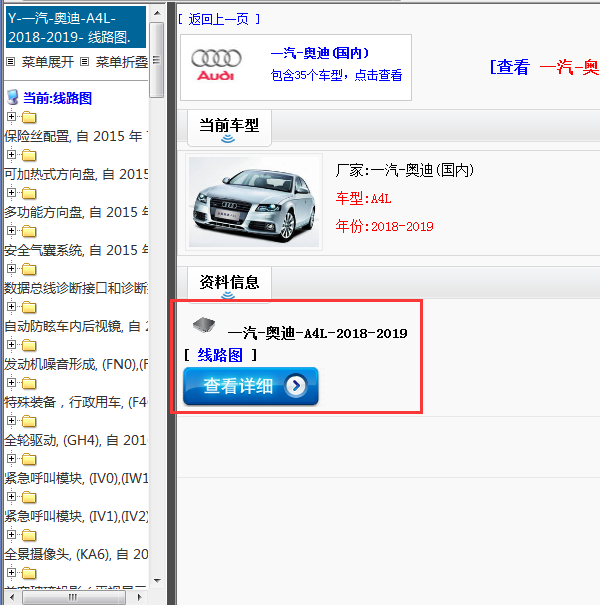Viewport: 600px width, 605px height.
Task: Click the list icon before 菜单展开
Action: pos(11,62)
